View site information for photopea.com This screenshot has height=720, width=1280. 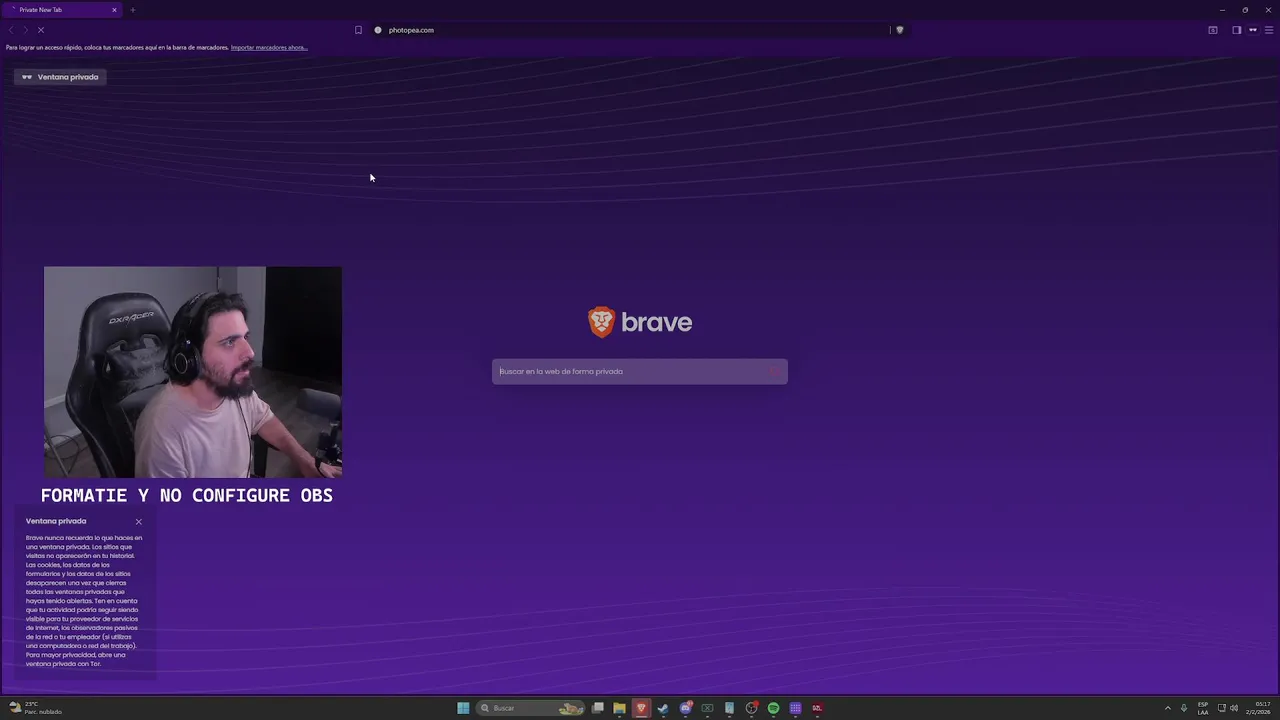pos(378,30)
